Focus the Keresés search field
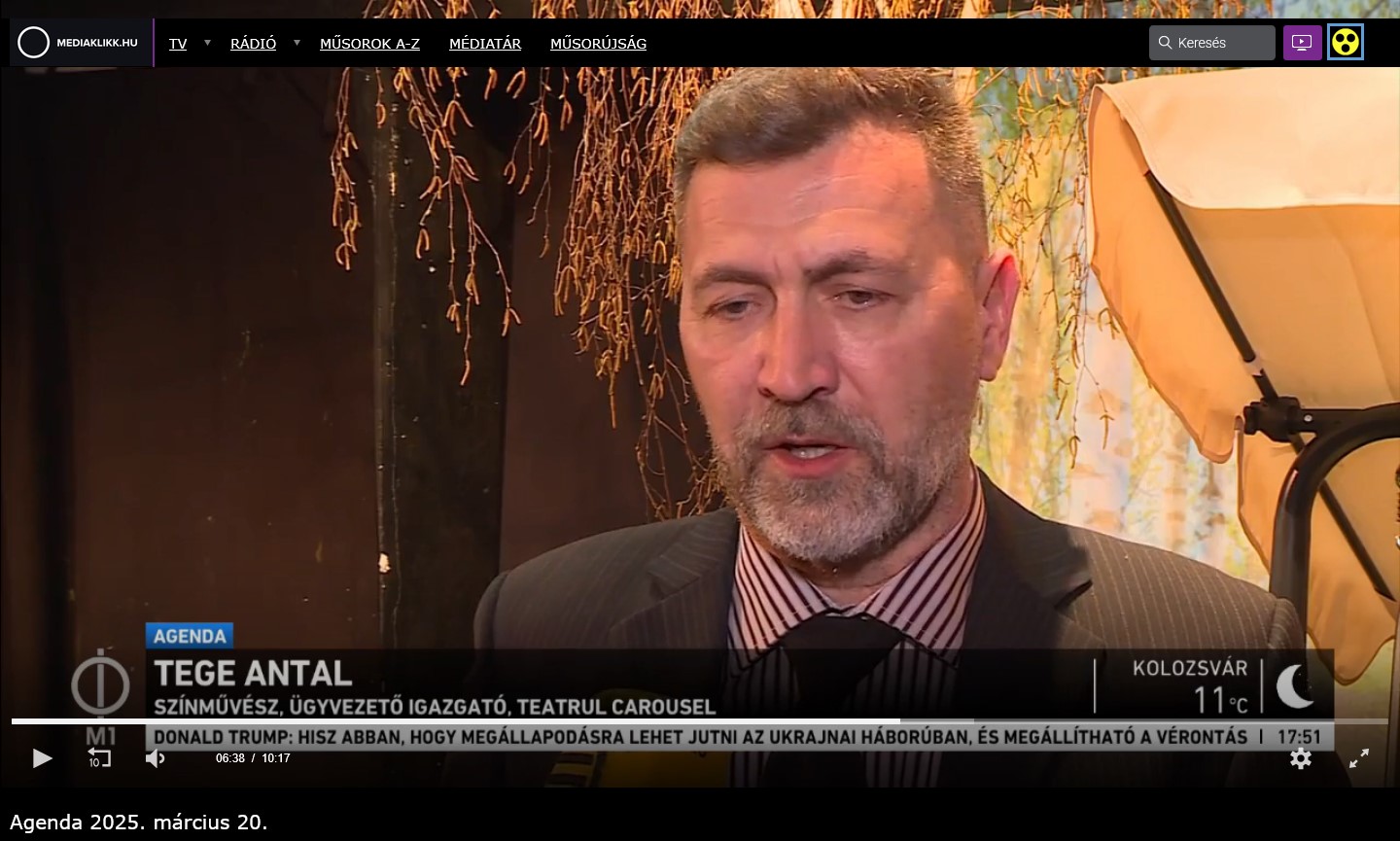Viewport: 1400px width, 841px height. 1221,43
